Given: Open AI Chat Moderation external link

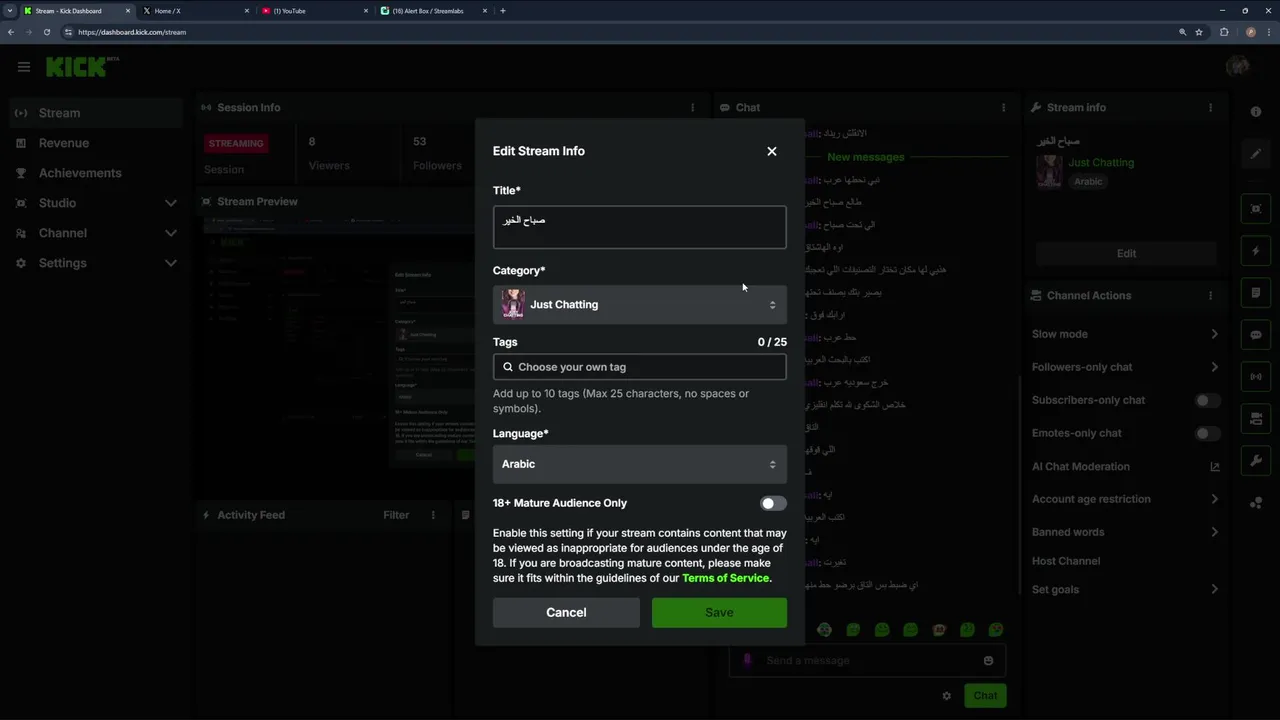Looking at the screenshot, I should pos(1215,467).
